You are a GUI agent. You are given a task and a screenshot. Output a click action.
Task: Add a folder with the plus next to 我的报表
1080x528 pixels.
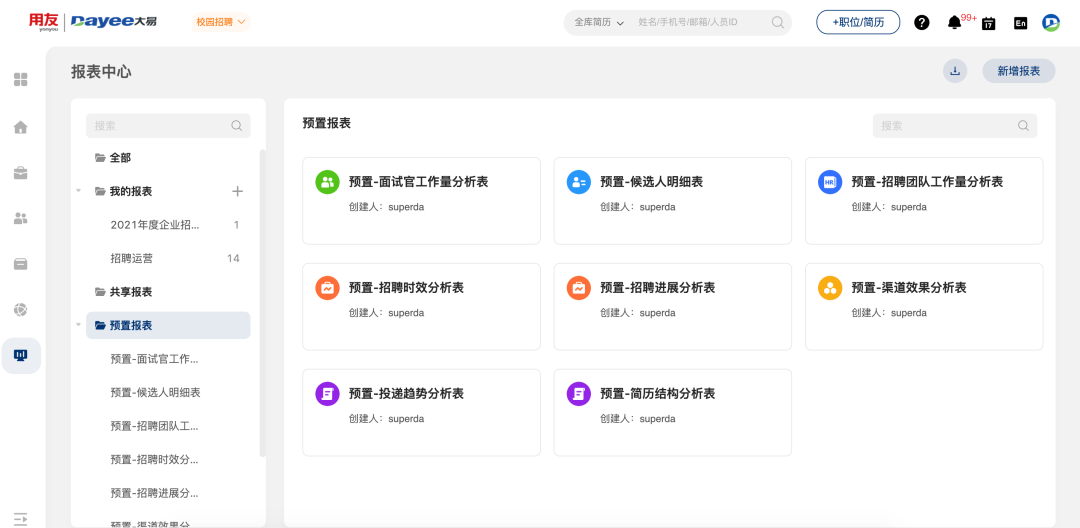click(x=238, y=191)
